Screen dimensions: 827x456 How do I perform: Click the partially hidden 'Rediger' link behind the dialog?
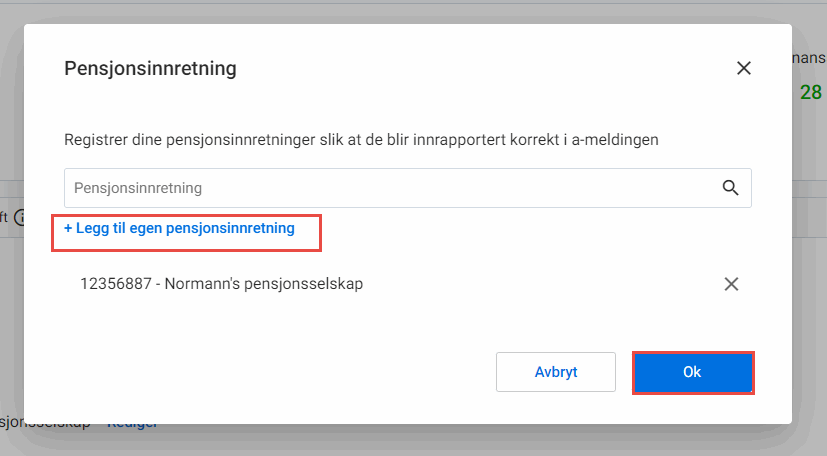(132, 425)
